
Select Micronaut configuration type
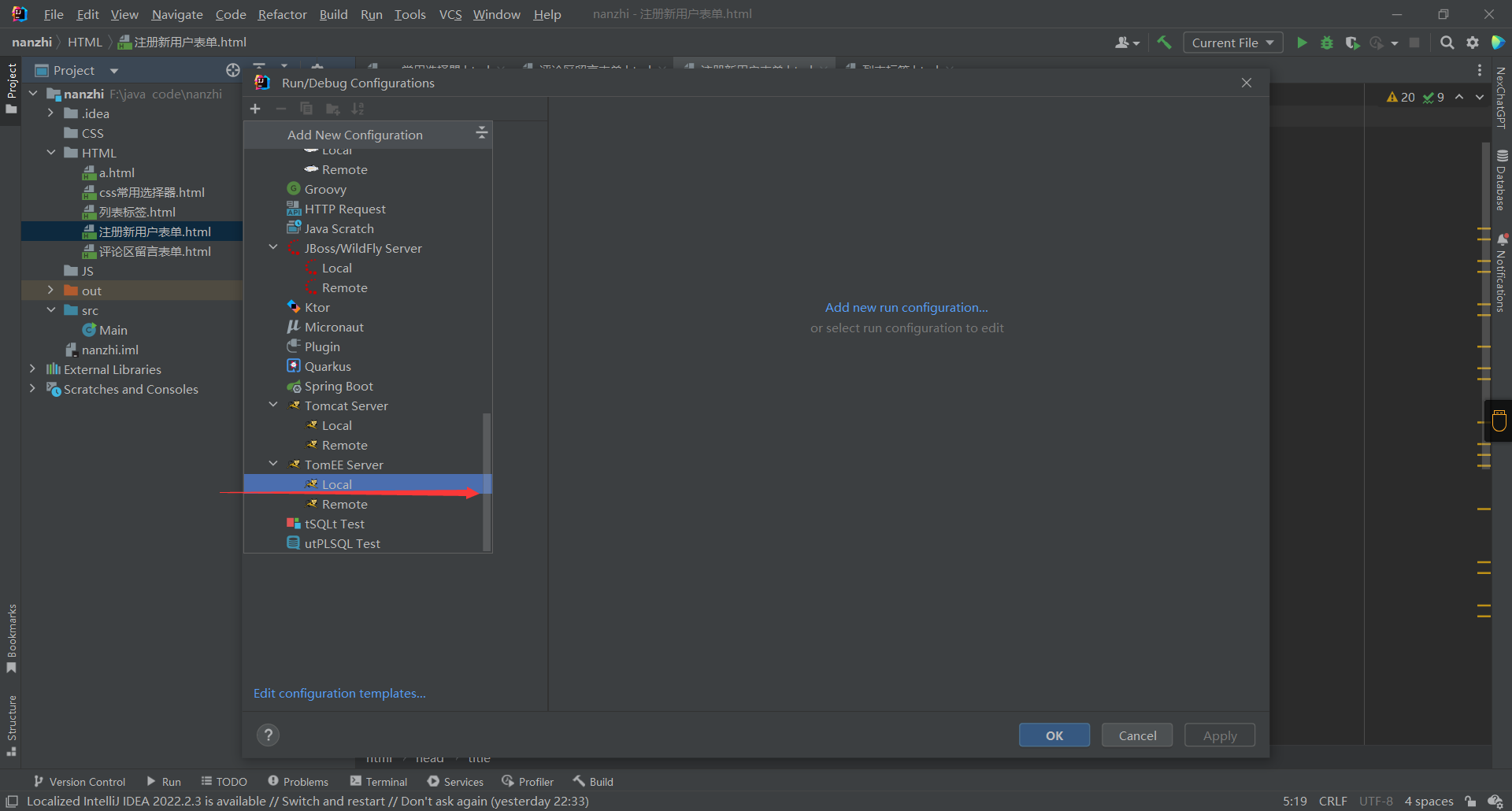[325, 327]
